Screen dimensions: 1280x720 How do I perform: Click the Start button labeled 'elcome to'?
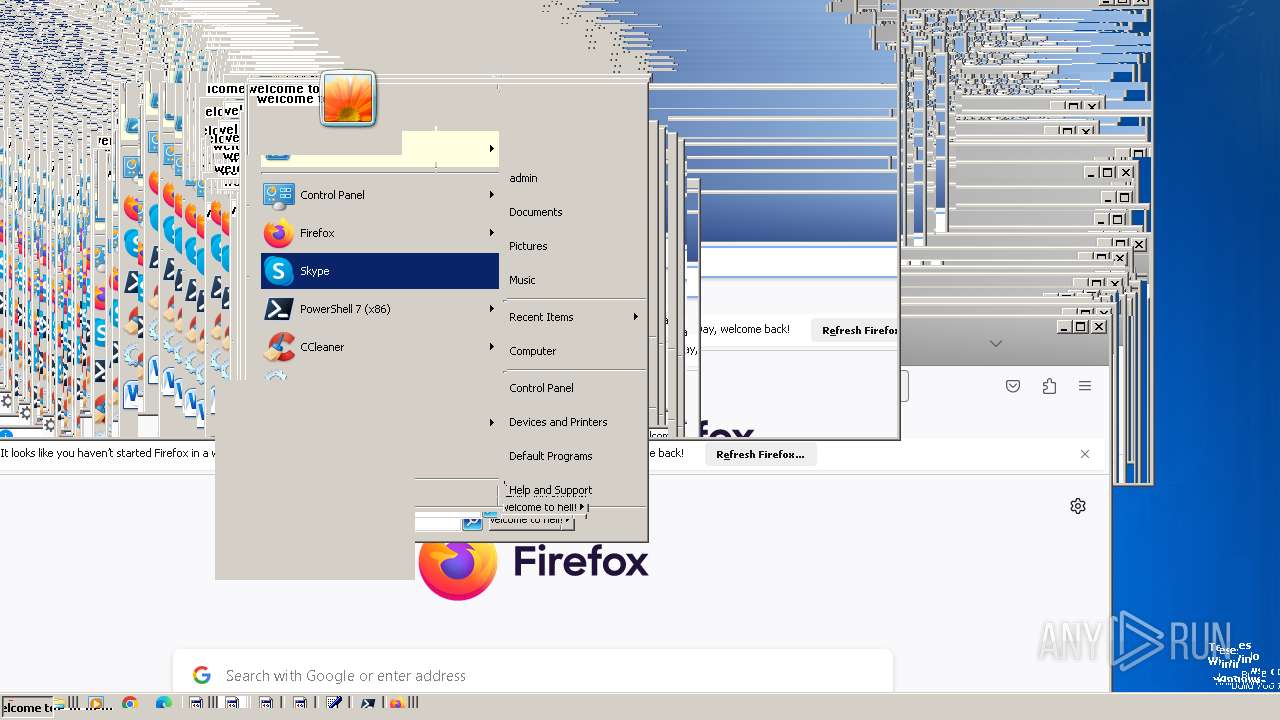(27, 707)
